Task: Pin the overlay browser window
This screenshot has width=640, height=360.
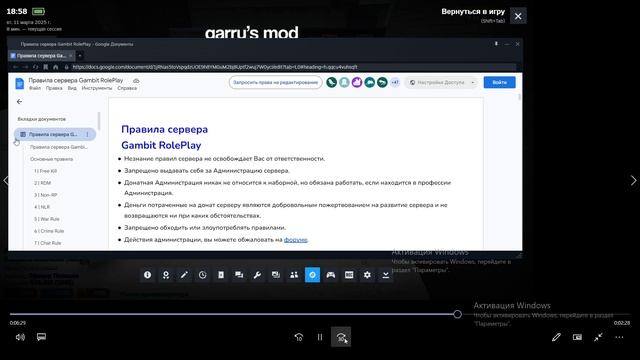Action: coord(496,44)
